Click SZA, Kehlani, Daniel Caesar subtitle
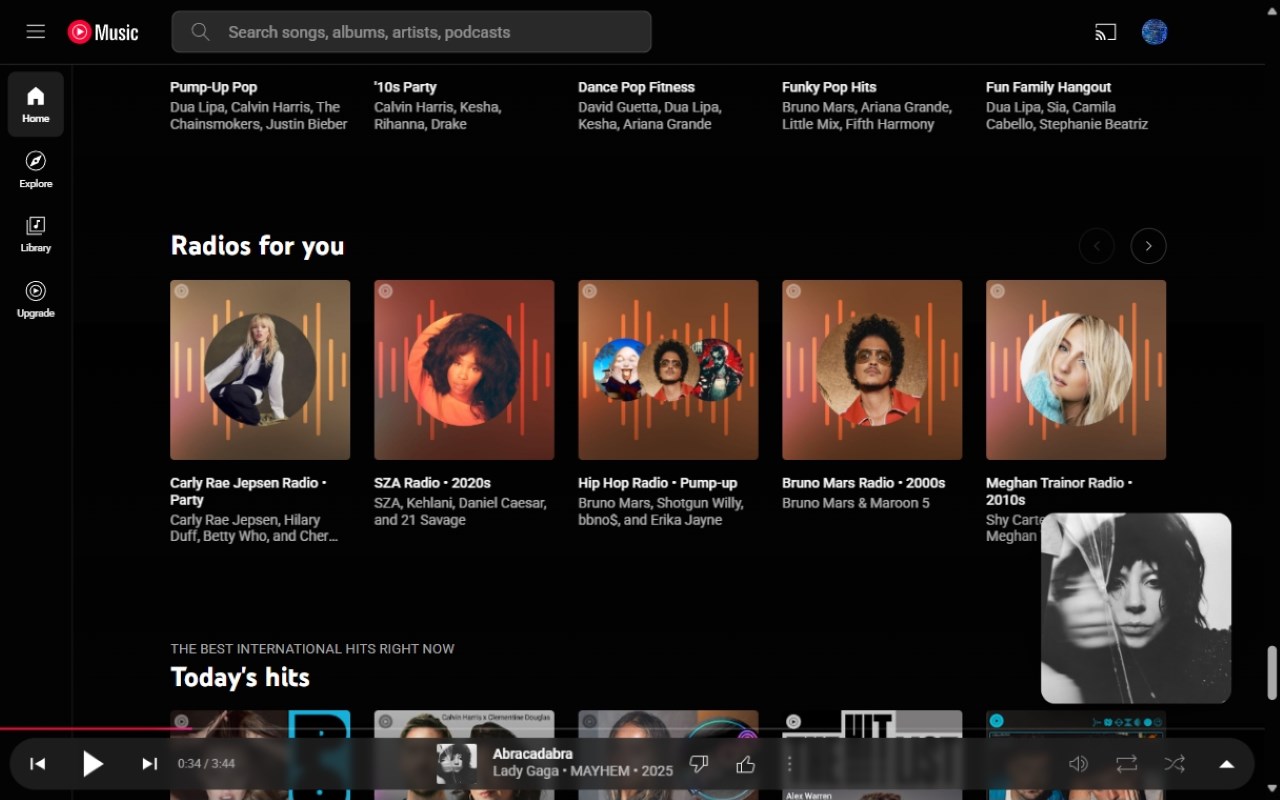Screen dimensions: 1280x800 (x=460, y=511)
